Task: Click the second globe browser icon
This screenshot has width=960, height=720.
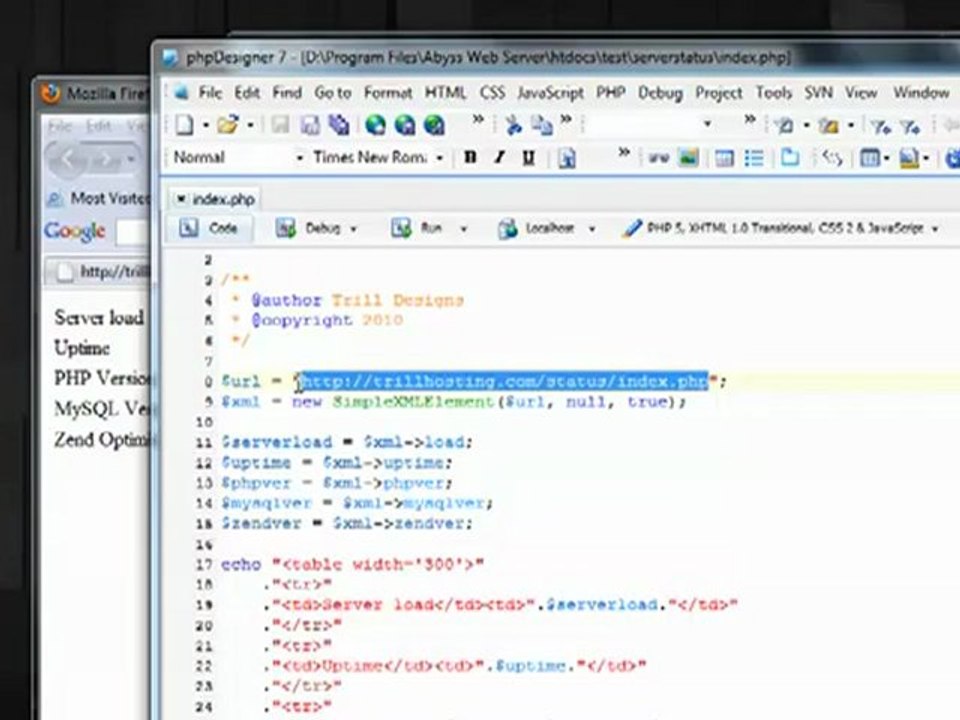Action: click(x=405, y=125)
